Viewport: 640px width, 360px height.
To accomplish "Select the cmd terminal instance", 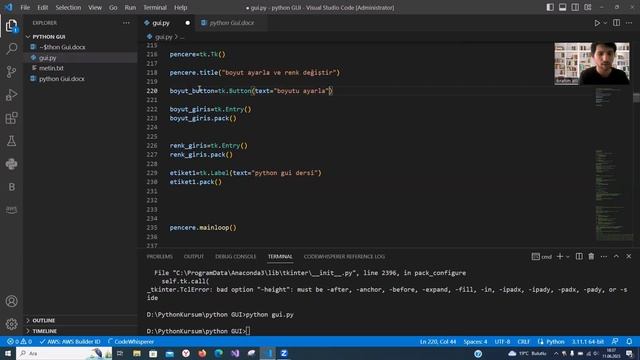I will [542, 256].
